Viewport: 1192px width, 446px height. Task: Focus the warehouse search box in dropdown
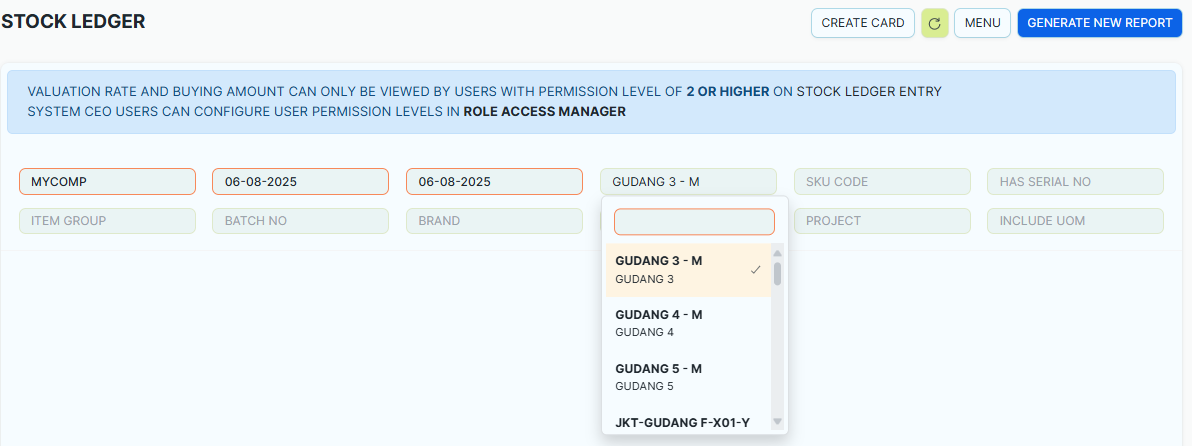(x=694, y=222)
